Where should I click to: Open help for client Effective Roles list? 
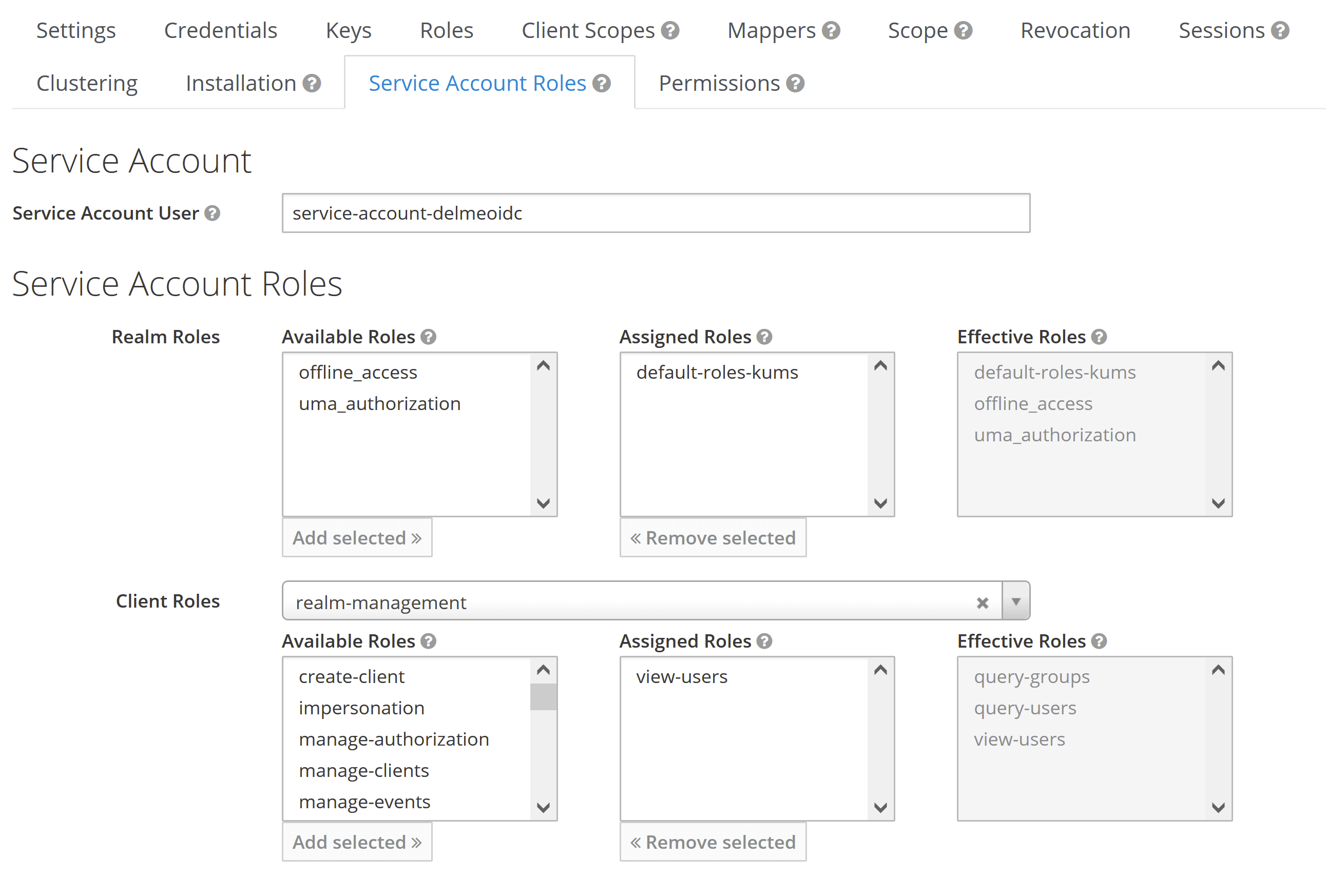click(1100, 641)
